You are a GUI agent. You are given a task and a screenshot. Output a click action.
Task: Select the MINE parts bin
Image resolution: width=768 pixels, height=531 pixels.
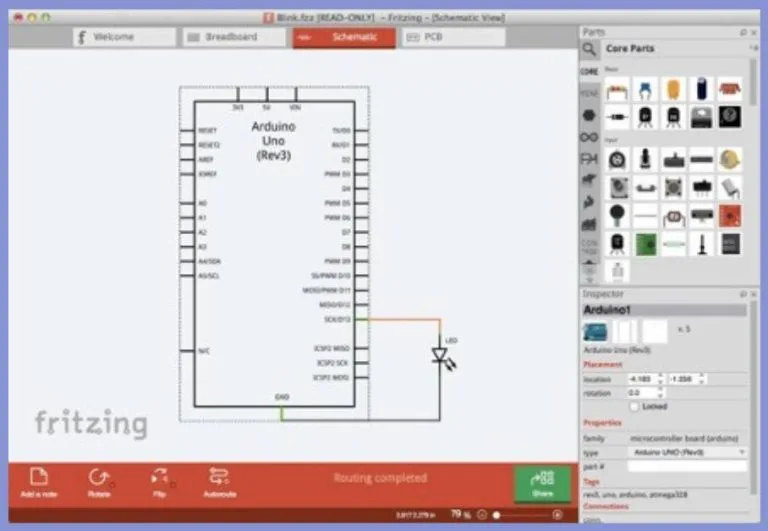click(589, 93)
